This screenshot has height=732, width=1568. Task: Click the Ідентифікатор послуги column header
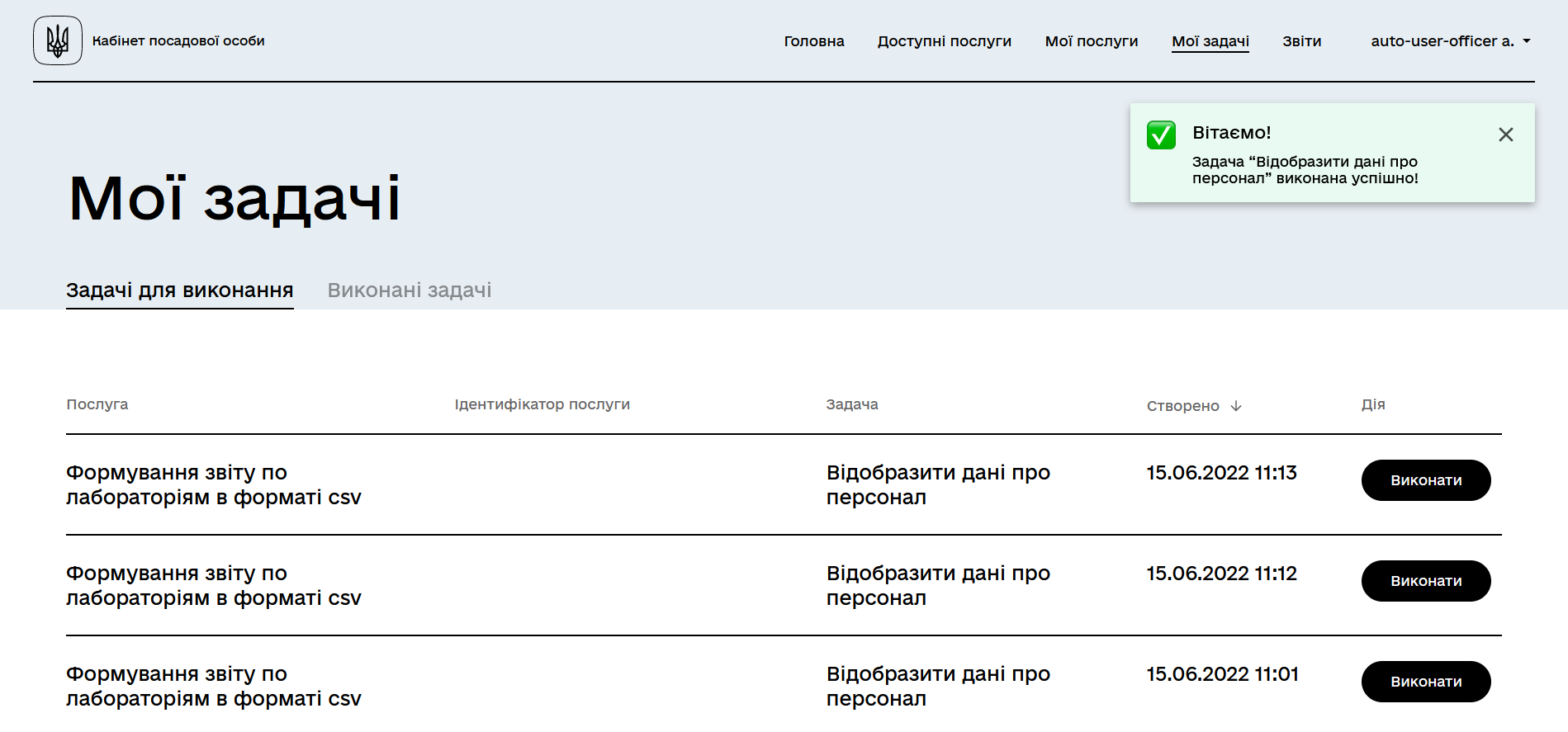click(542, 404)
